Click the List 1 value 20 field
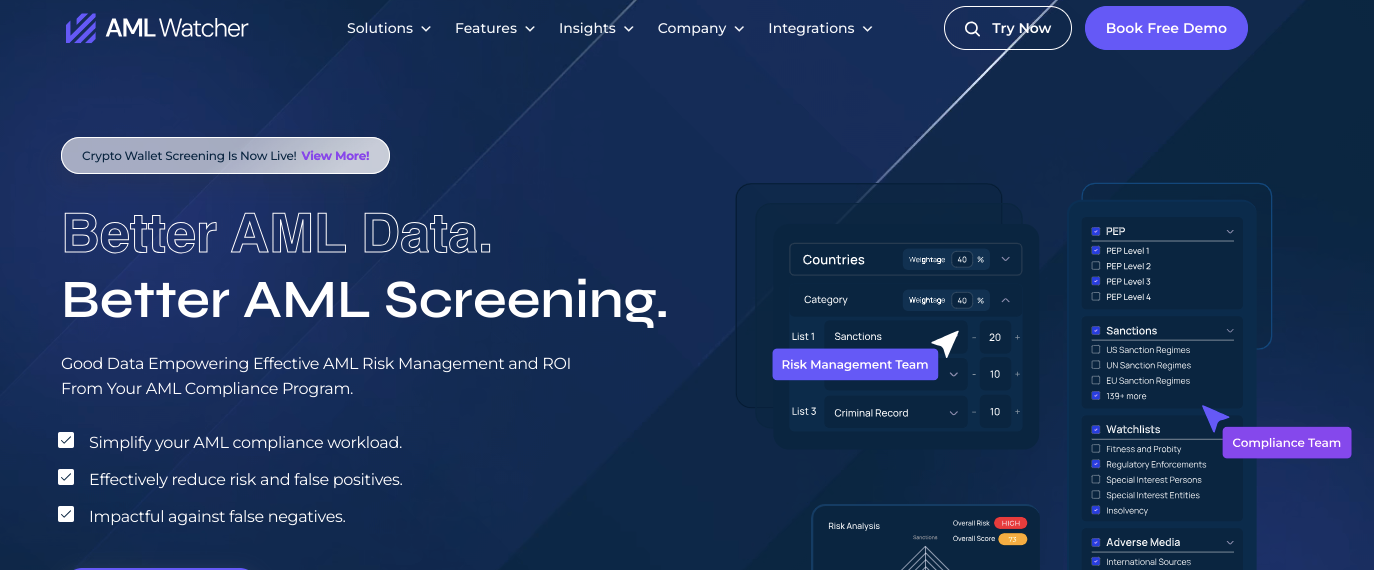 (995, 337)
